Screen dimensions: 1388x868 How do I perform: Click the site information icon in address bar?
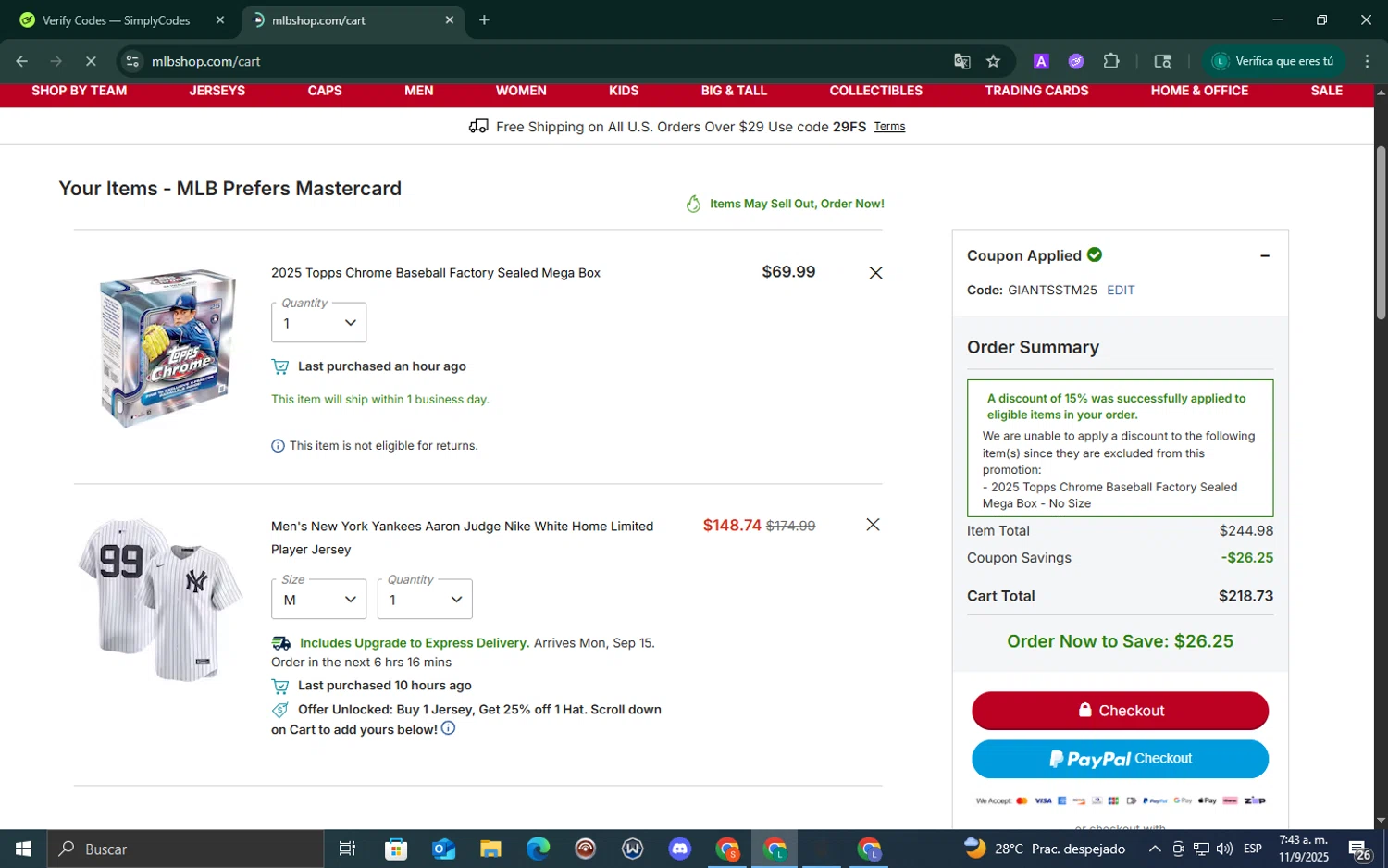click(132, 61)
